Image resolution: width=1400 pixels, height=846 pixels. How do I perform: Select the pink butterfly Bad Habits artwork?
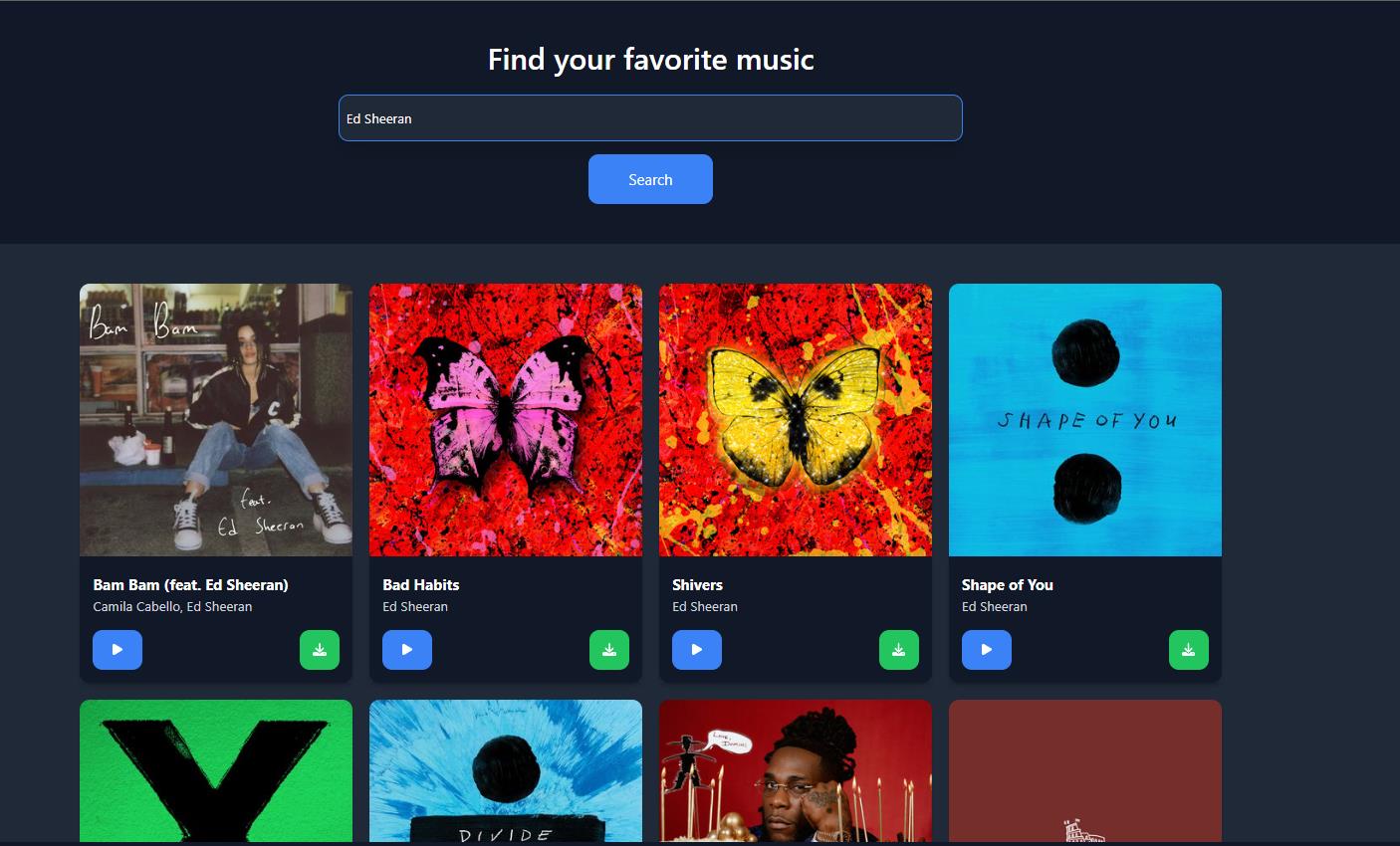[506, 420]
